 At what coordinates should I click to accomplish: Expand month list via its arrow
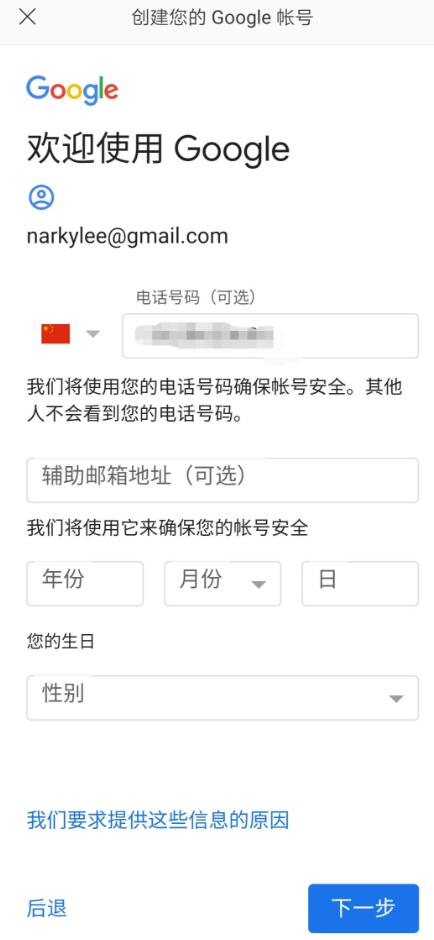[258, 585]
